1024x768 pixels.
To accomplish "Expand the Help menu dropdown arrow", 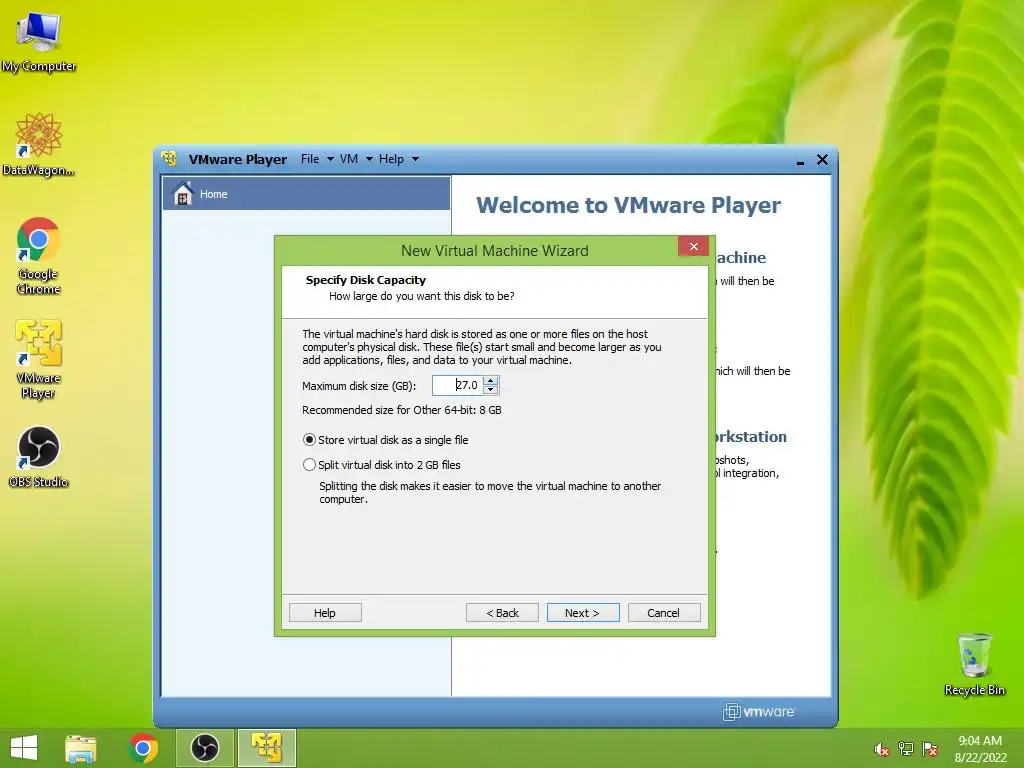I will [x=415, y=159].
